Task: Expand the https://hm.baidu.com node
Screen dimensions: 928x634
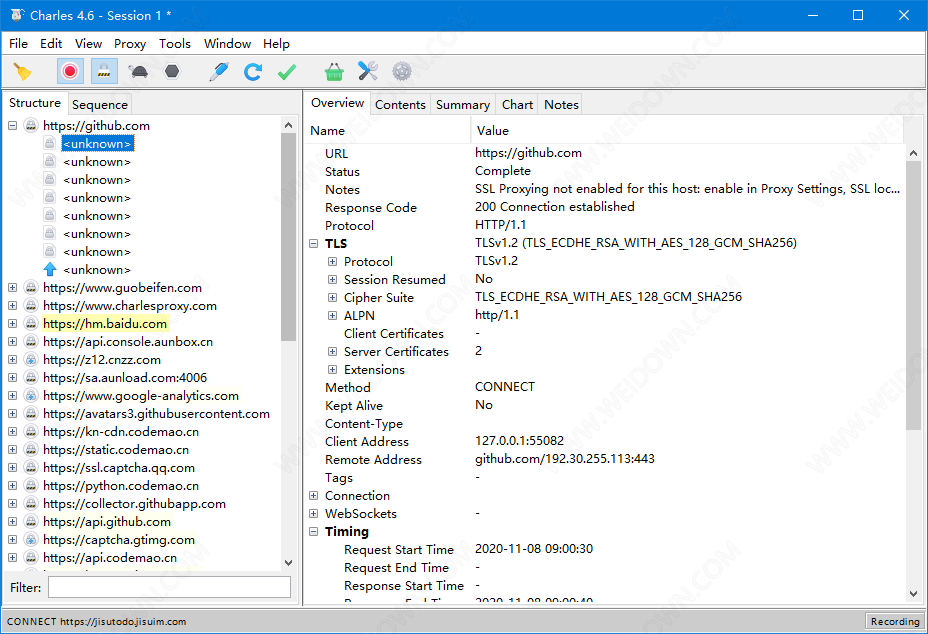Action: [x=12, y=324]
